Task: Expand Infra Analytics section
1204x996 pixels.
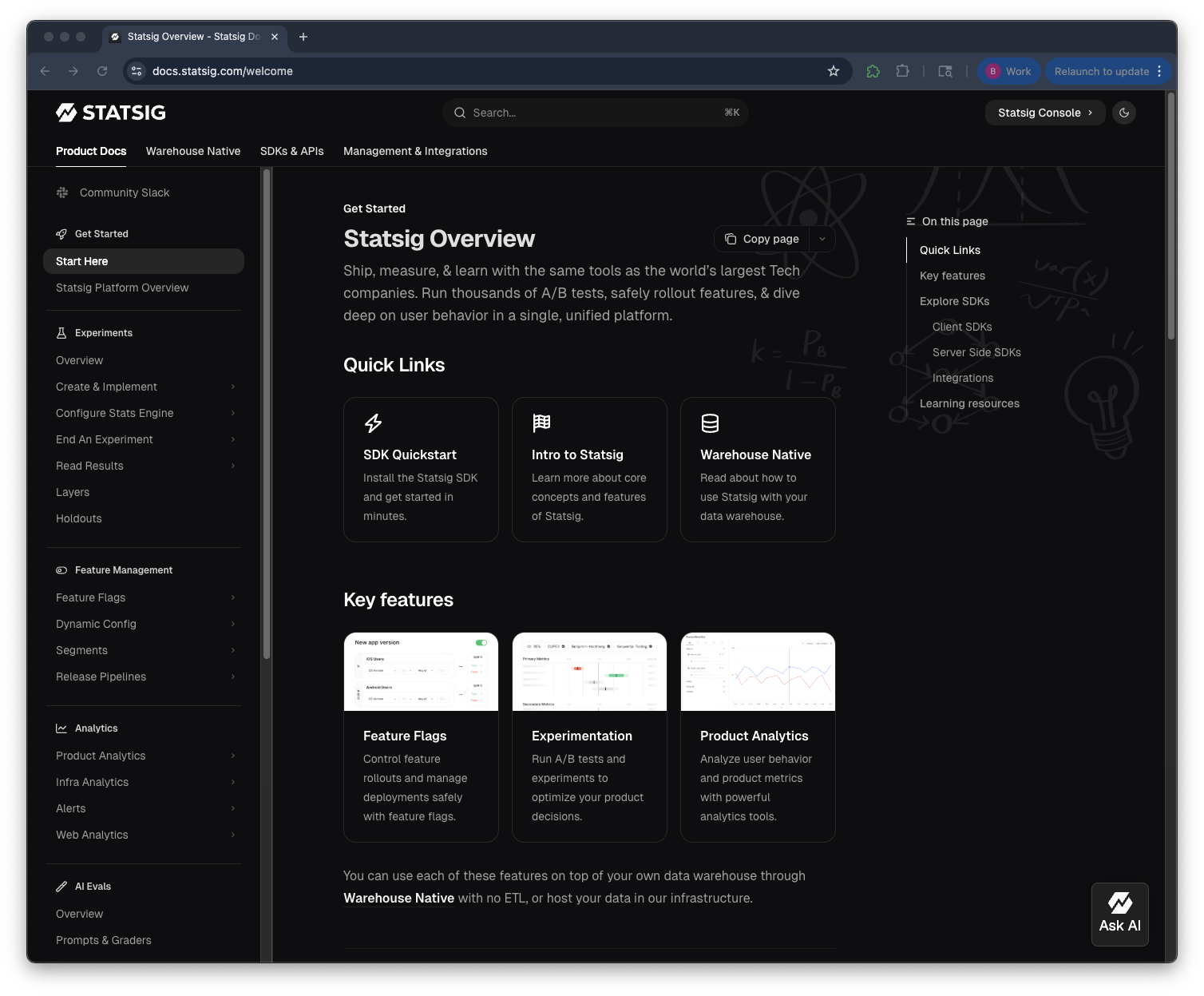Action: (233, 782)
